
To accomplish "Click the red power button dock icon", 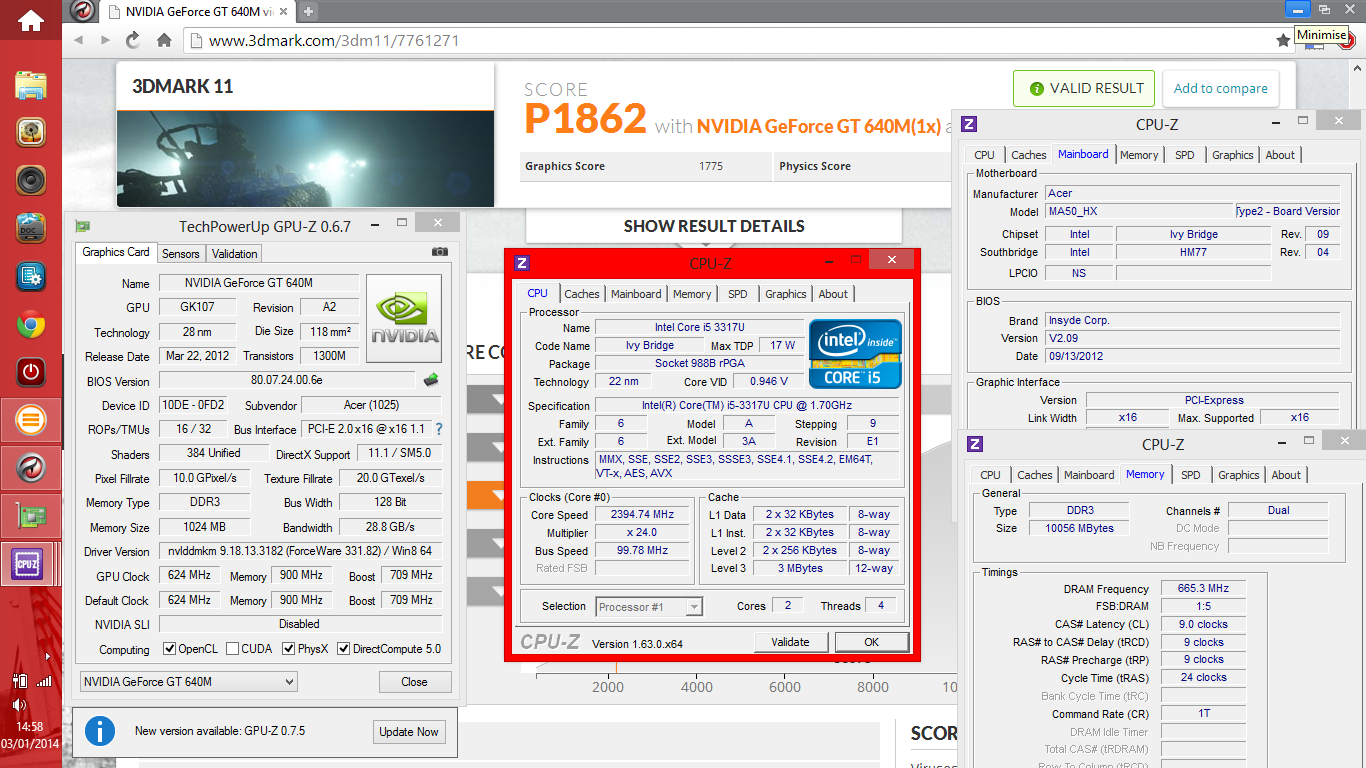I will pos(31,373).
